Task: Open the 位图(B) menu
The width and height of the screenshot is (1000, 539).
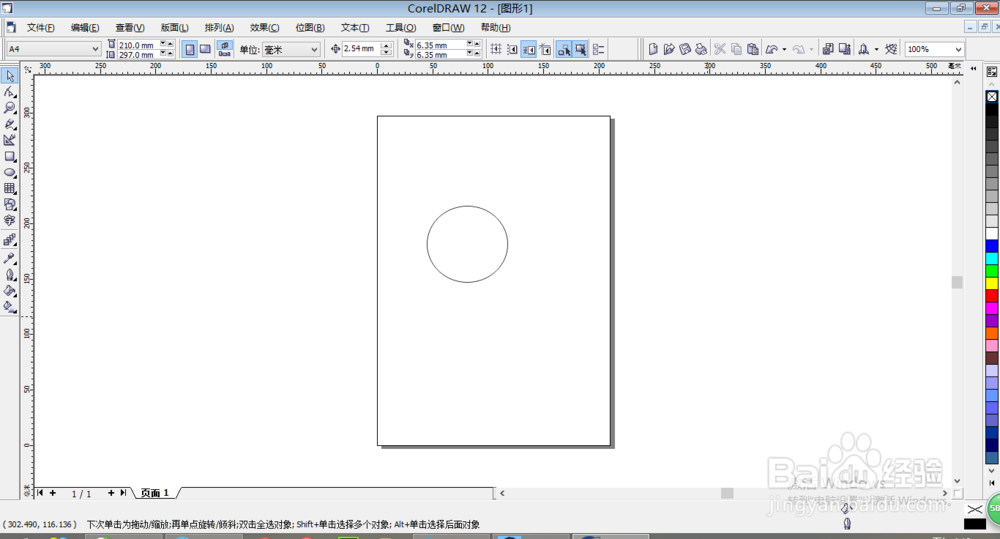Action: pos(310,27)
